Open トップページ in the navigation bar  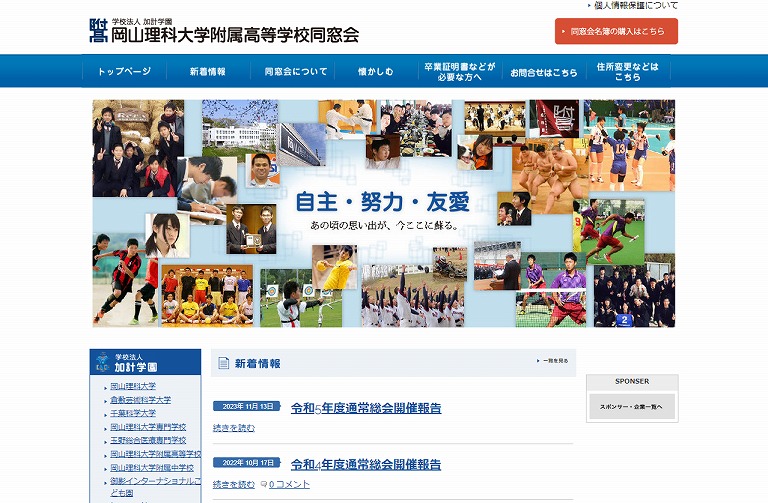tap(124, 72)
